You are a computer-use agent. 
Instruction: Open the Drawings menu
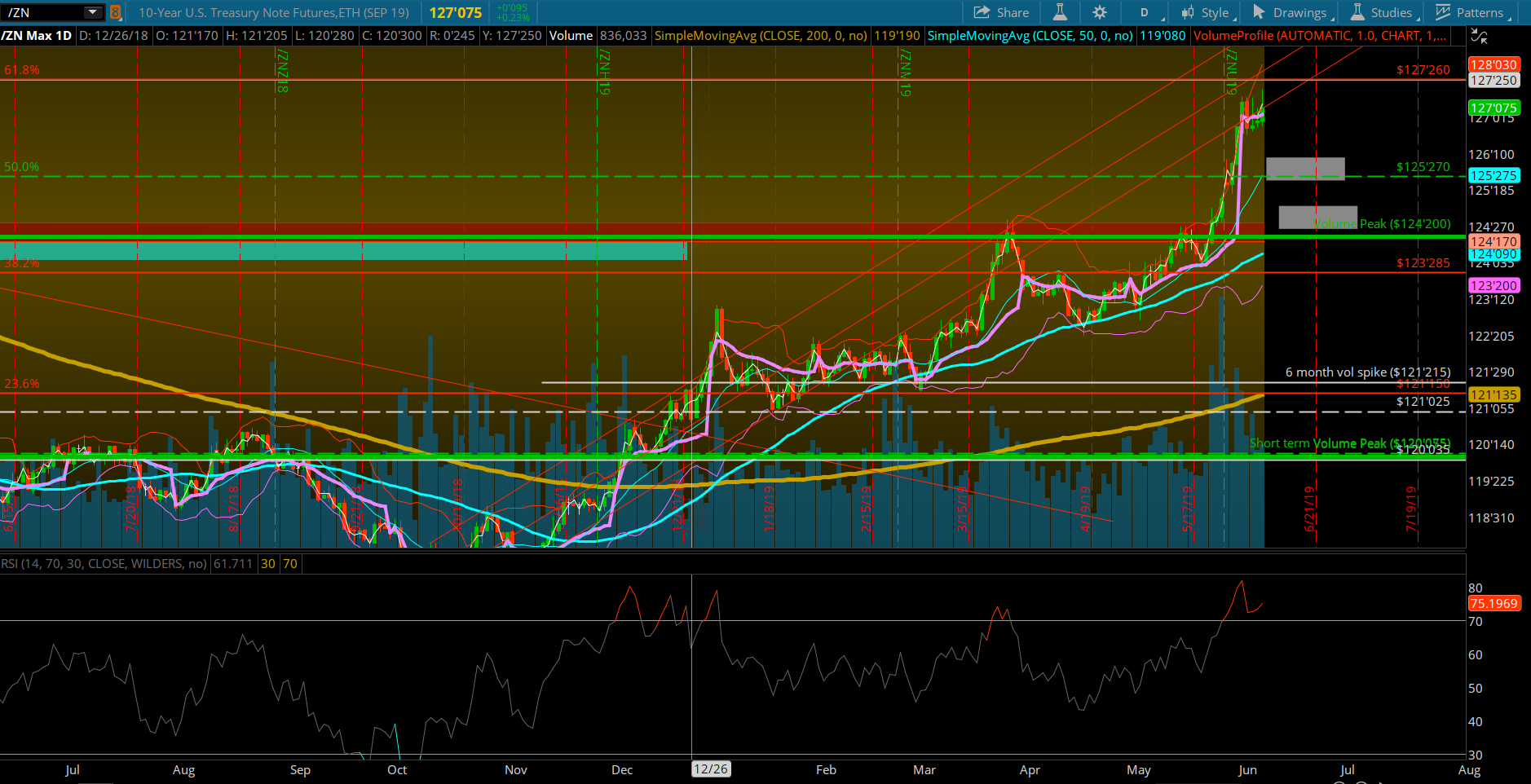(x=1293, y=12)
